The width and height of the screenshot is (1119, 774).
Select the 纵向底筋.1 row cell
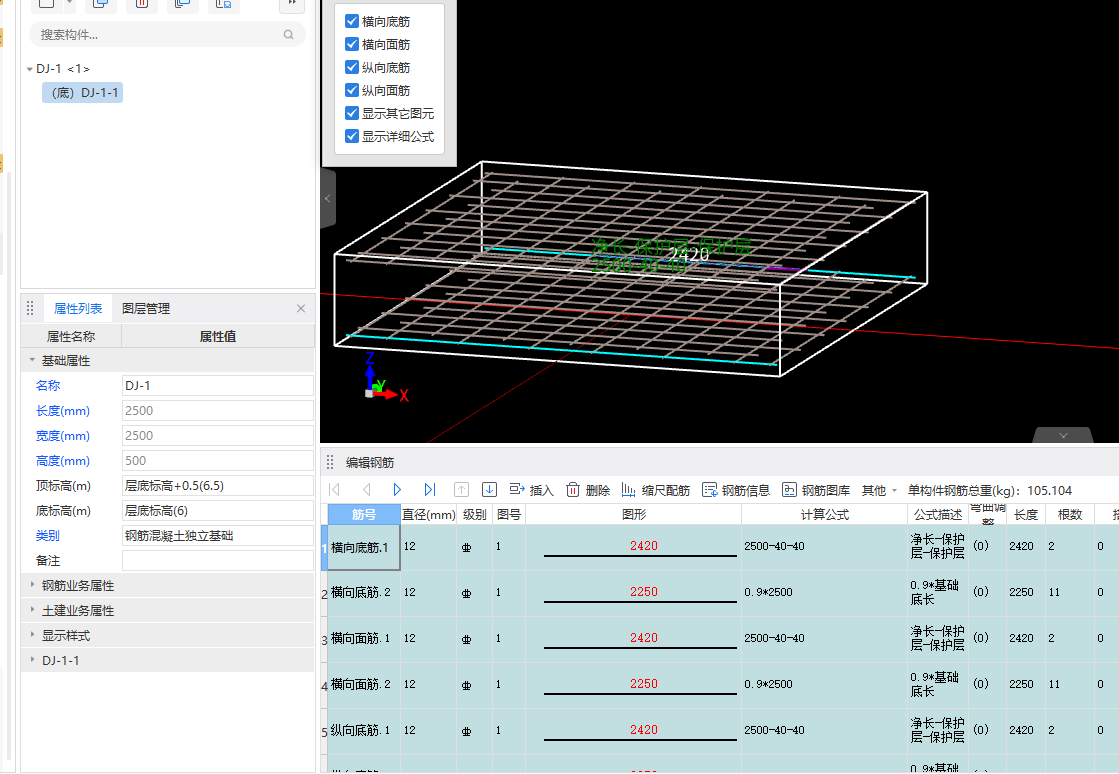point(364,730)
